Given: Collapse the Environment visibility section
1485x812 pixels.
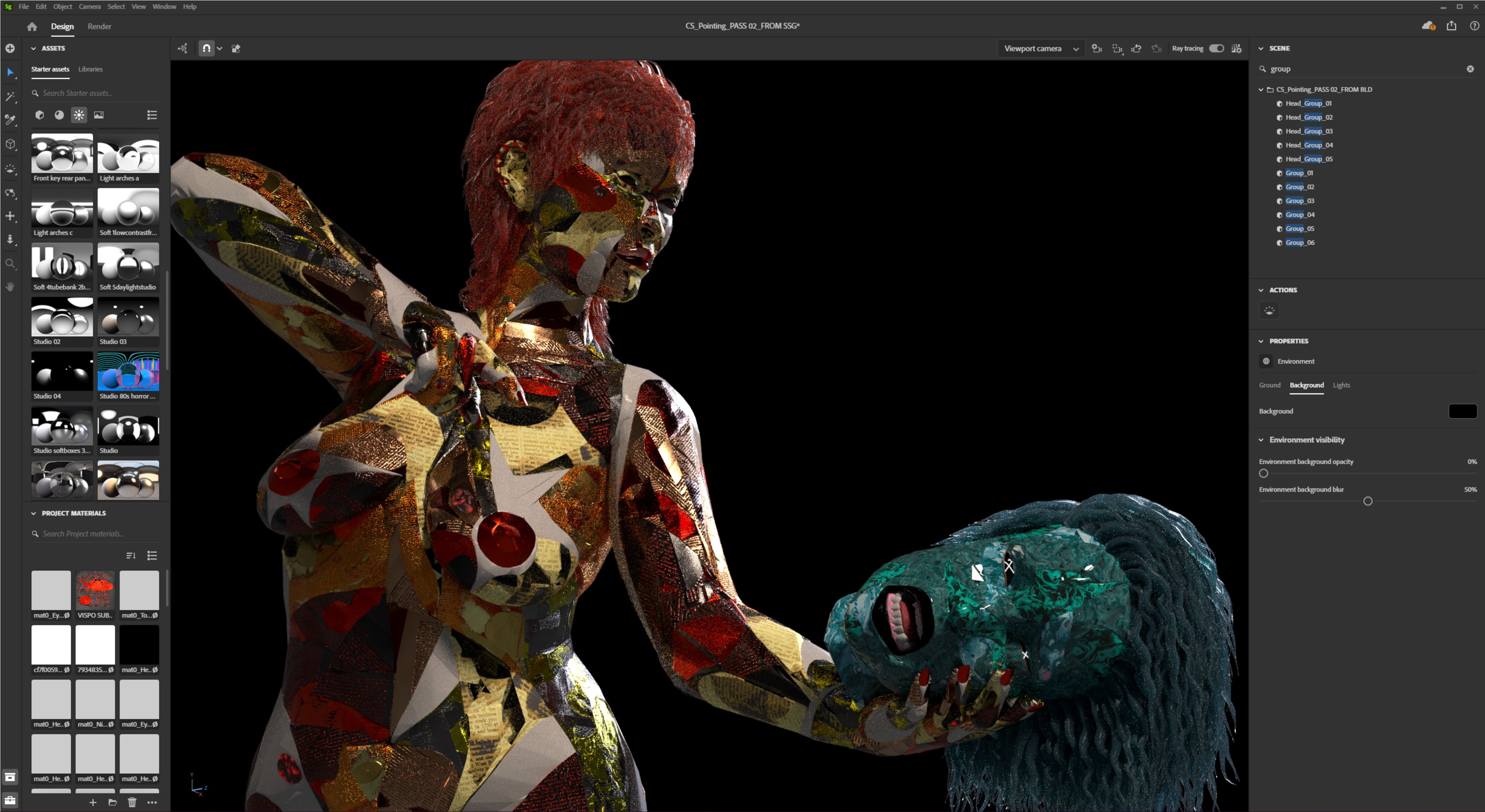Looking at the screenshot, I should click(1261, 440).
